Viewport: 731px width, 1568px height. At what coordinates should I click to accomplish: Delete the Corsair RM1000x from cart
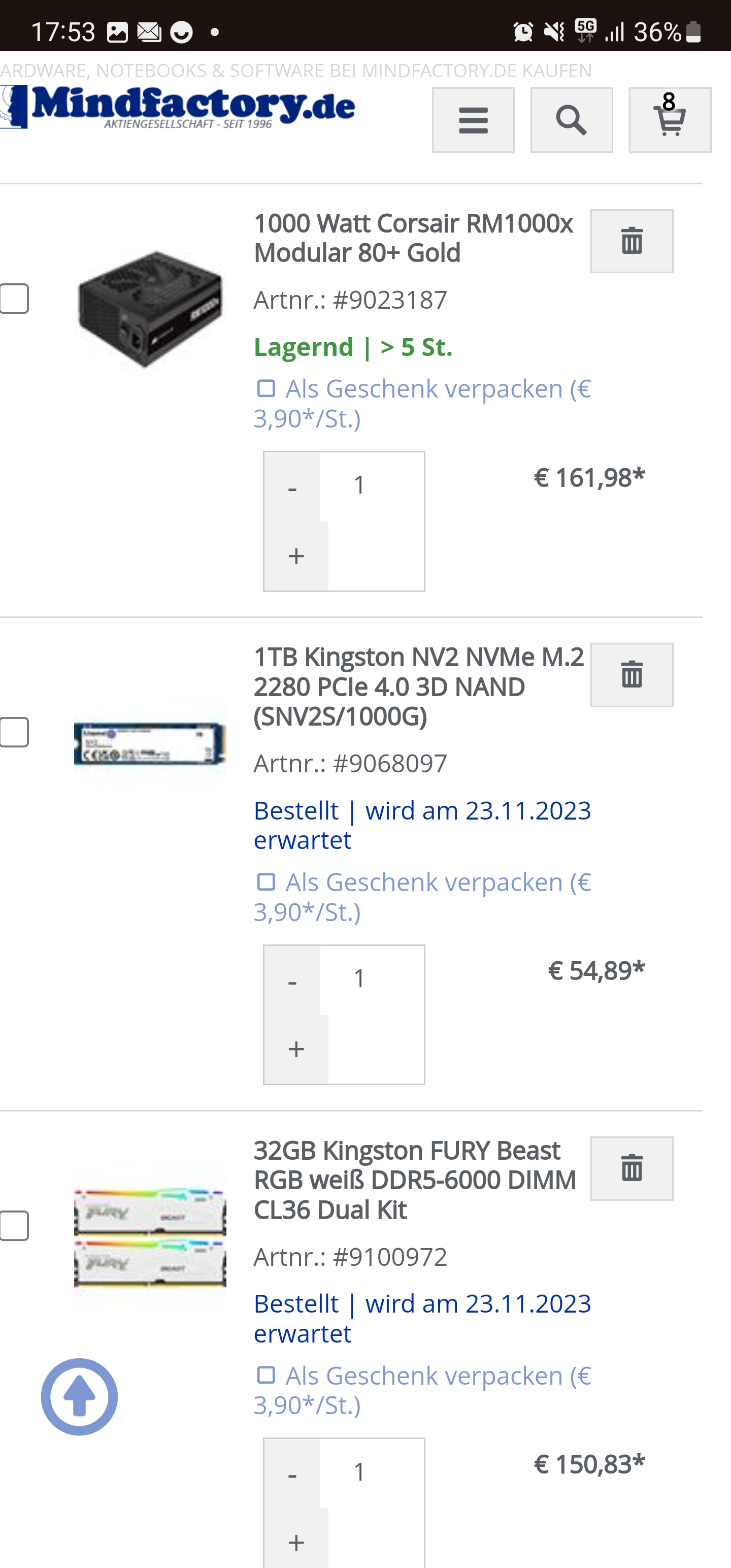632,241
